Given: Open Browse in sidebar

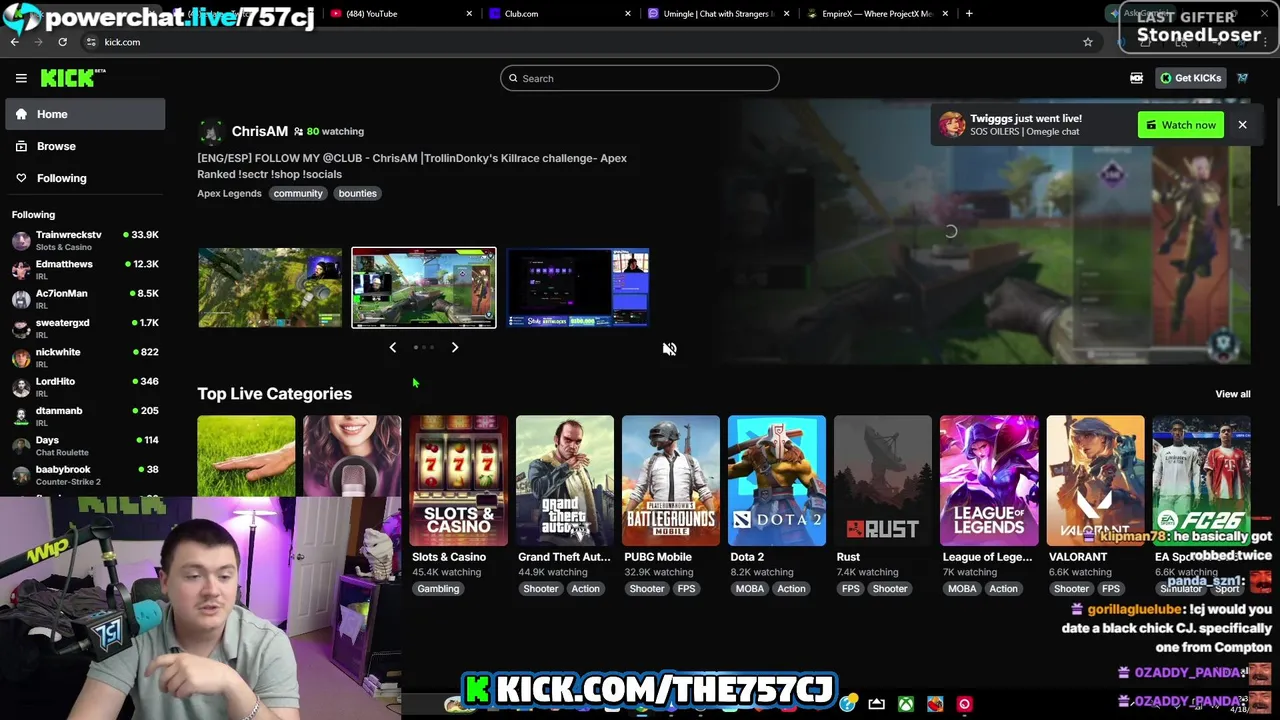Looking at the screenshot, I should pos(85,146).
